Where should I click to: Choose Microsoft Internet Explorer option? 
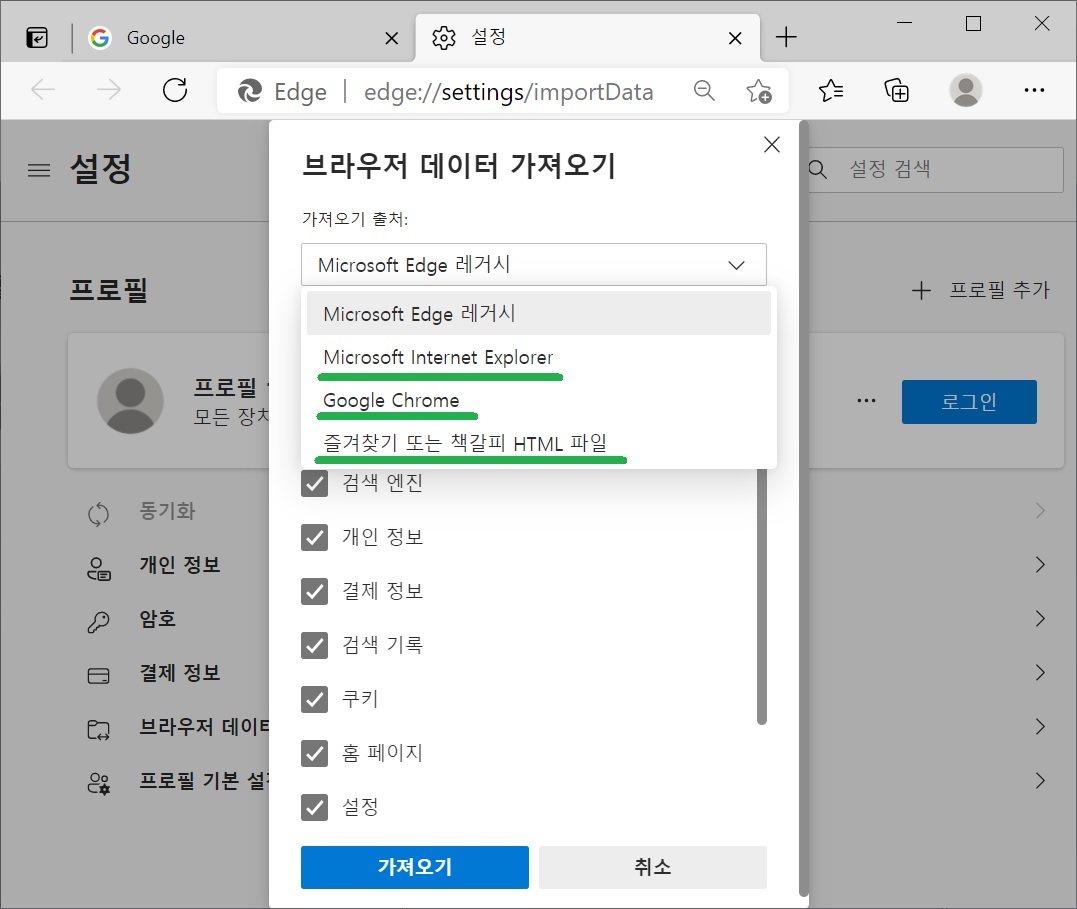click(538, 357)
